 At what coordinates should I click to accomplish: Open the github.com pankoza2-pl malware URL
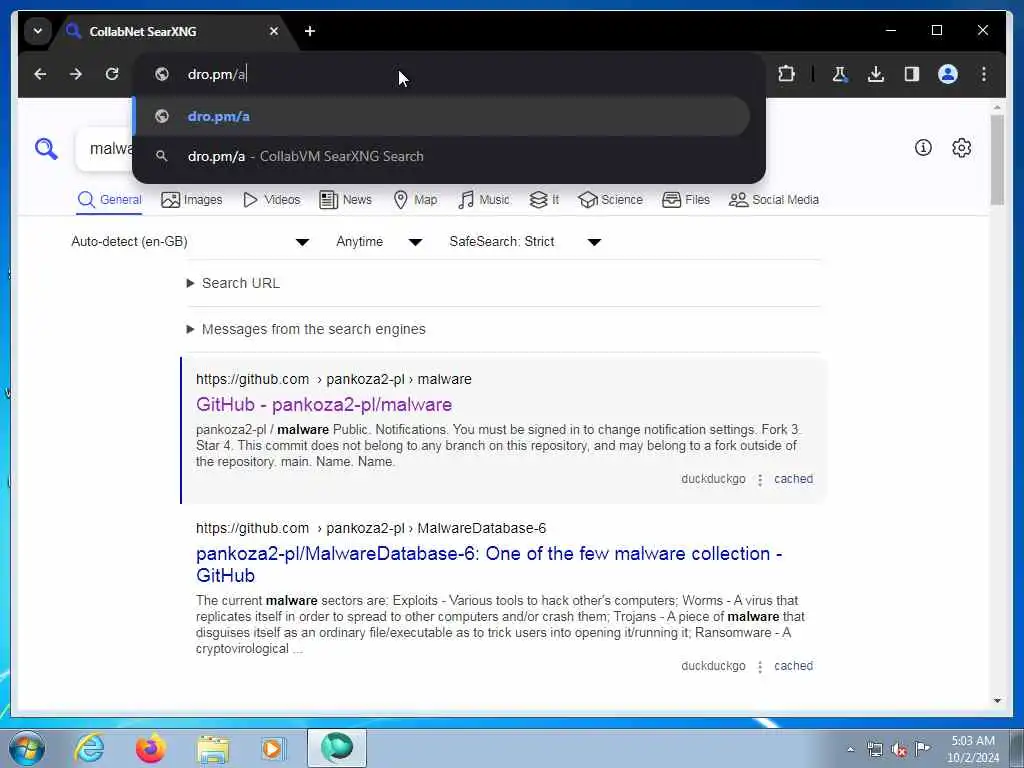334,379
